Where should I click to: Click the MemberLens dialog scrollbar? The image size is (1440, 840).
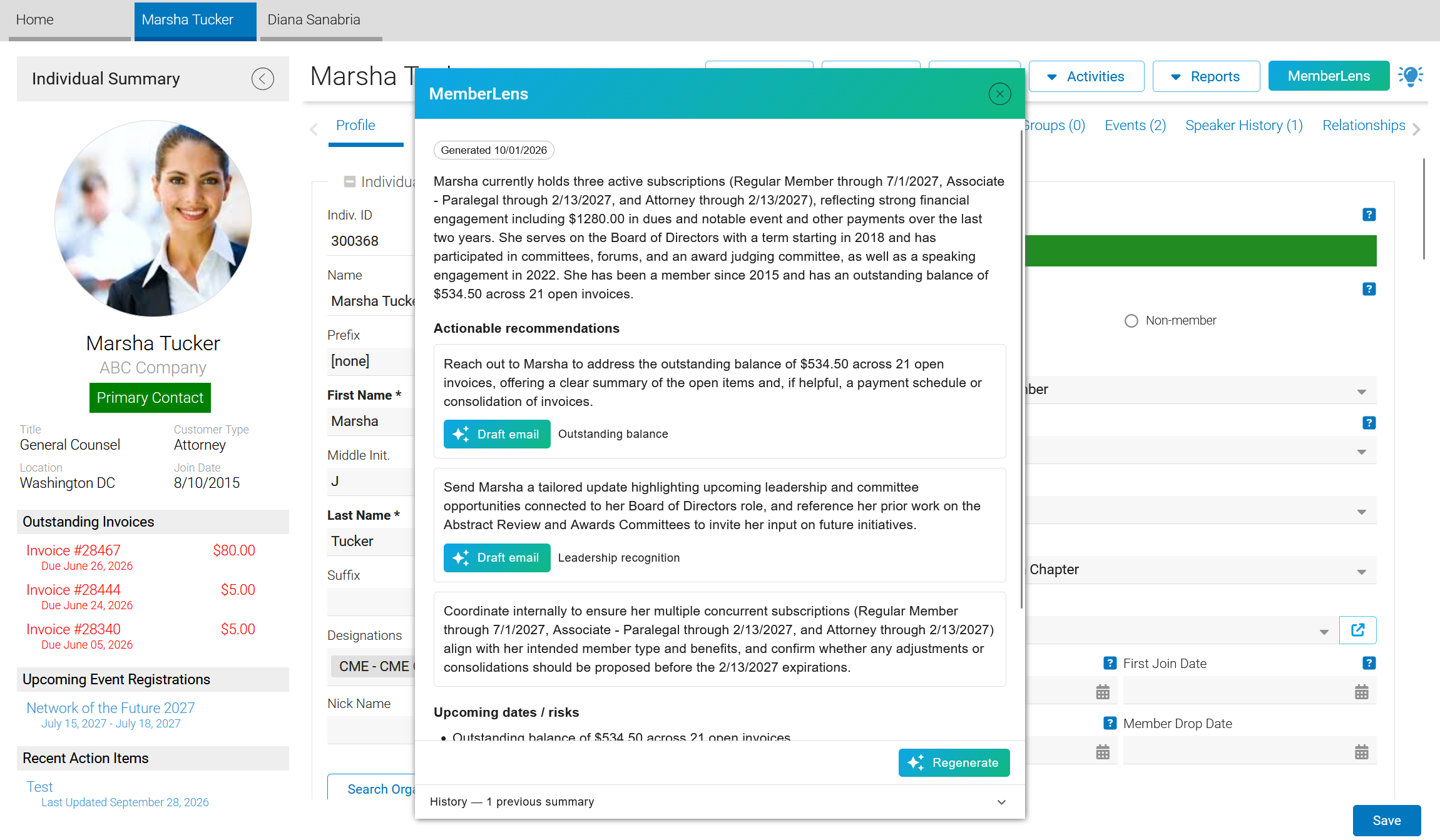[x=1021, y=369]
